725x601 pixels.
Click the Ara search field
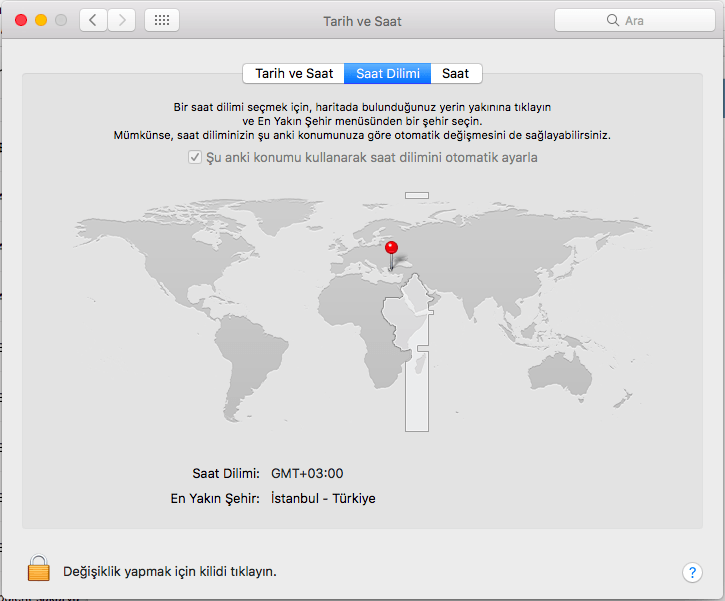coord(633,20)
